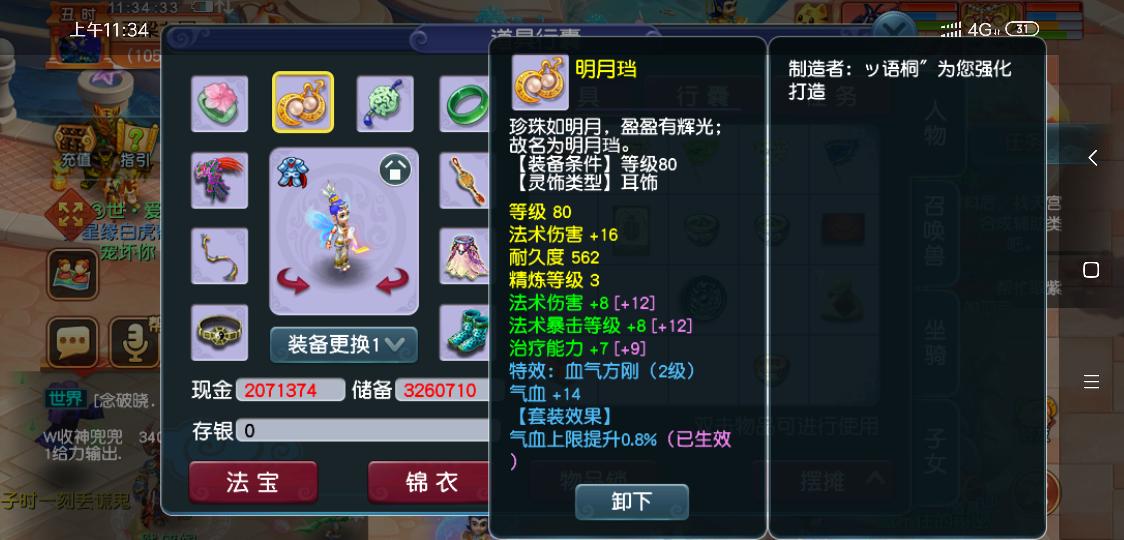
Task: Open the 装备更换1 dropdown
Action: click(x=343, y=345)
